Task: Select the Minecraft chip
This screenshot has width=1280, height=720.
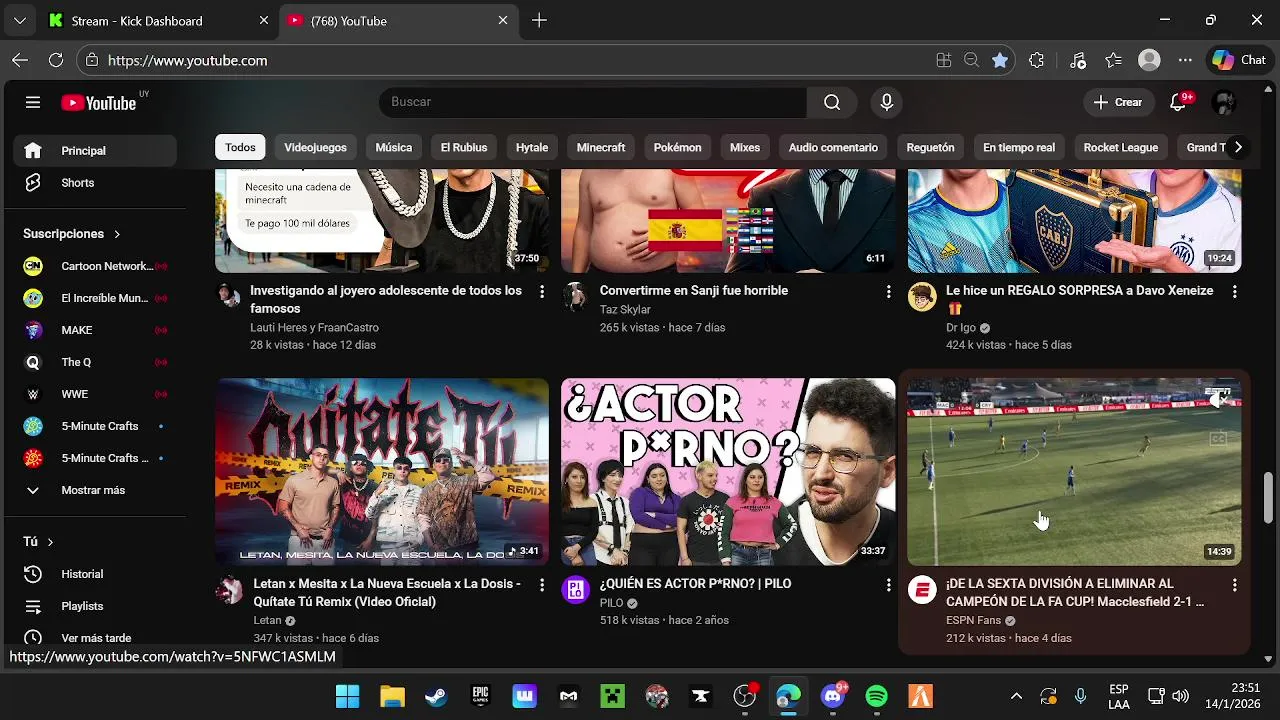Action: point(601,147)
